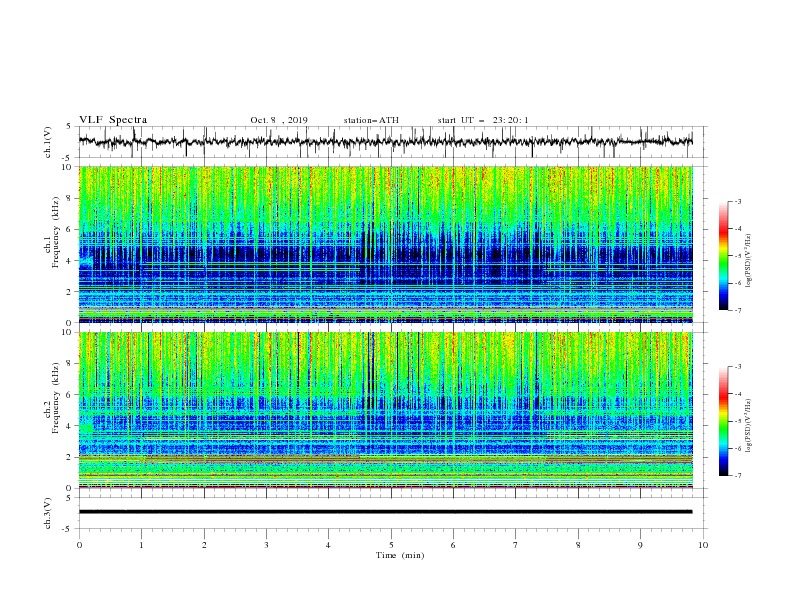Click the ch.2 spectrogram panel
Image resolution: width=792 pixels, height=612 pixels.
385,410
